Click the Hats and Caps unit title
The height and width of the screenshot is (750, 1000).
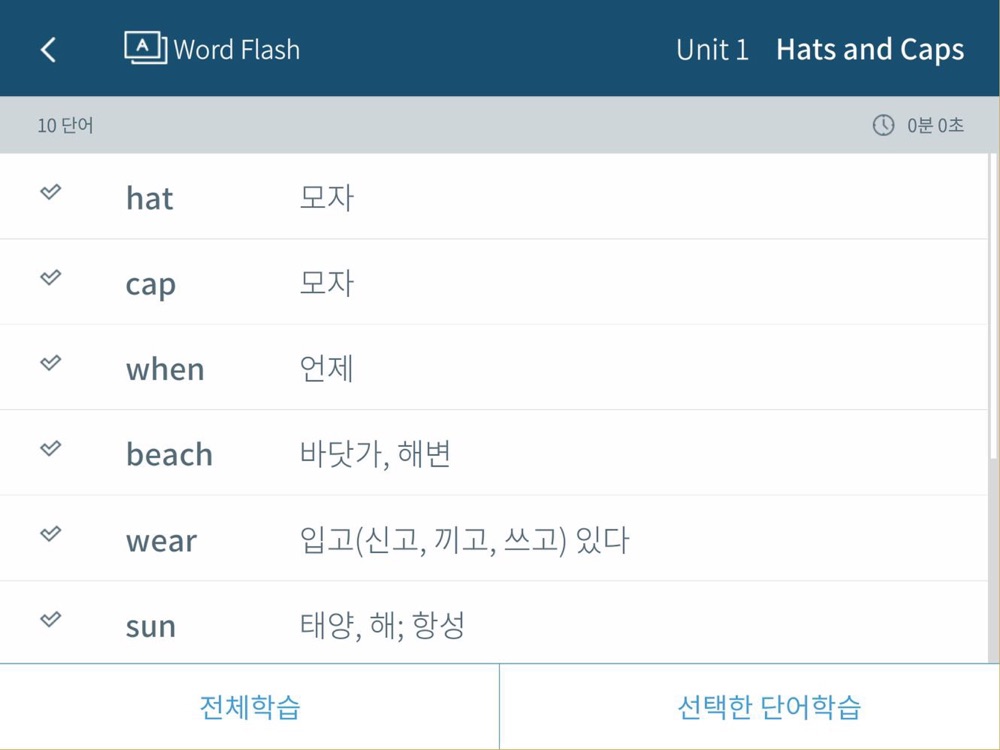(x=870, y=50)
